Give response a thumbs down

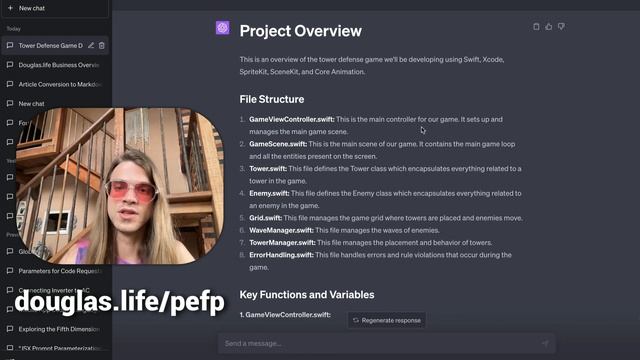point(562,27)
